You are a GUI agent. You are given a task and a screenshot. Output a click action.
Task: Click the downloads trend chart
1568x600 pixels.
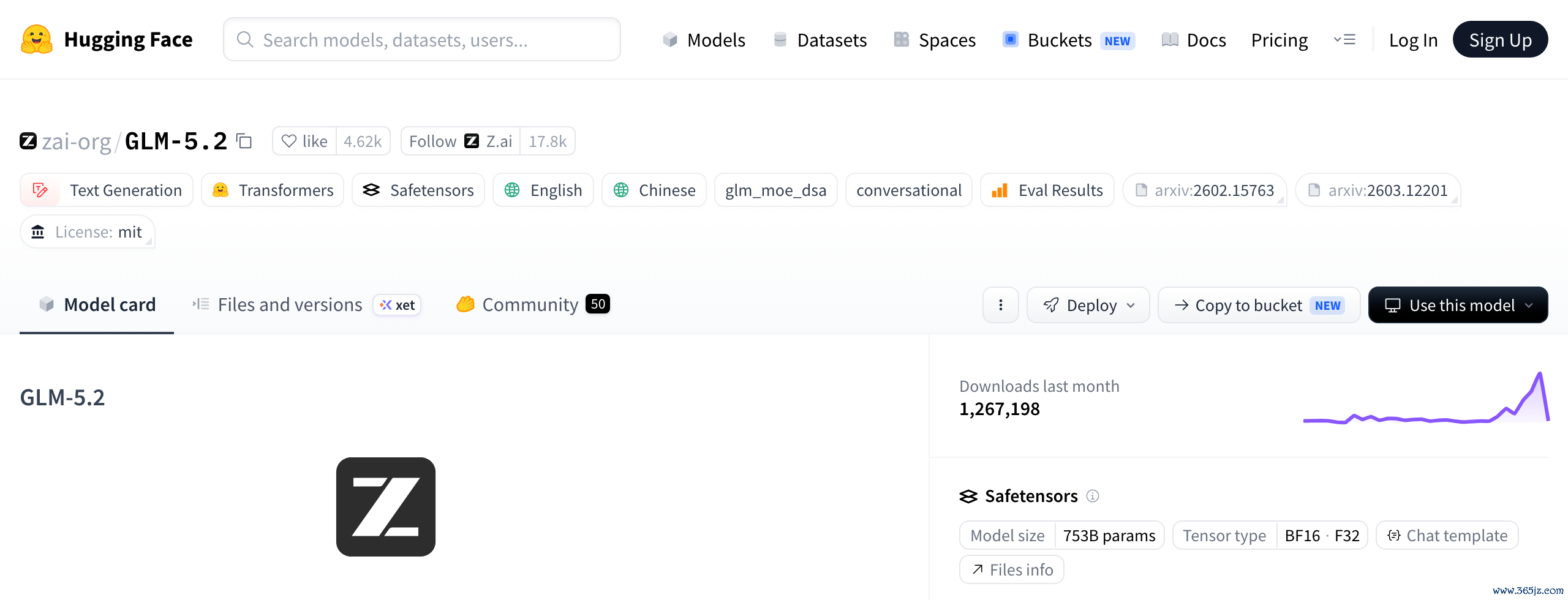tap(1426, 398)
